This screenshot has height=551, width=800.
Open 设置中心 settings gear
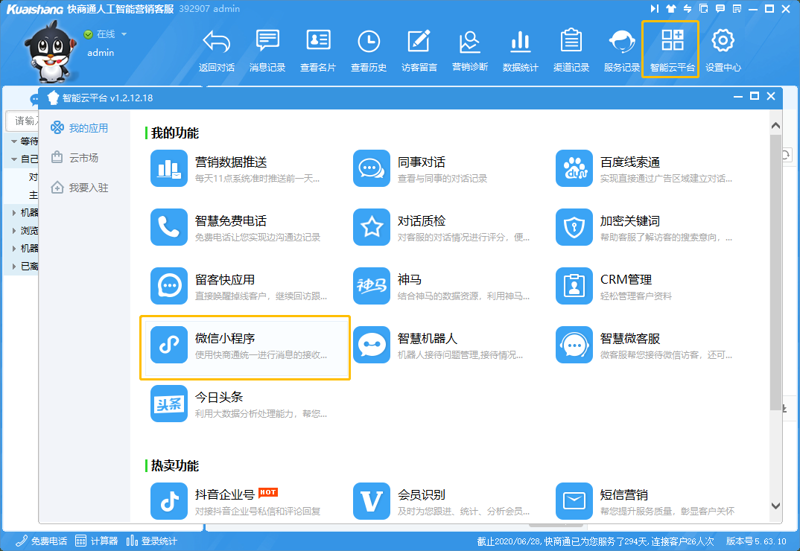(x=723, y=51)
